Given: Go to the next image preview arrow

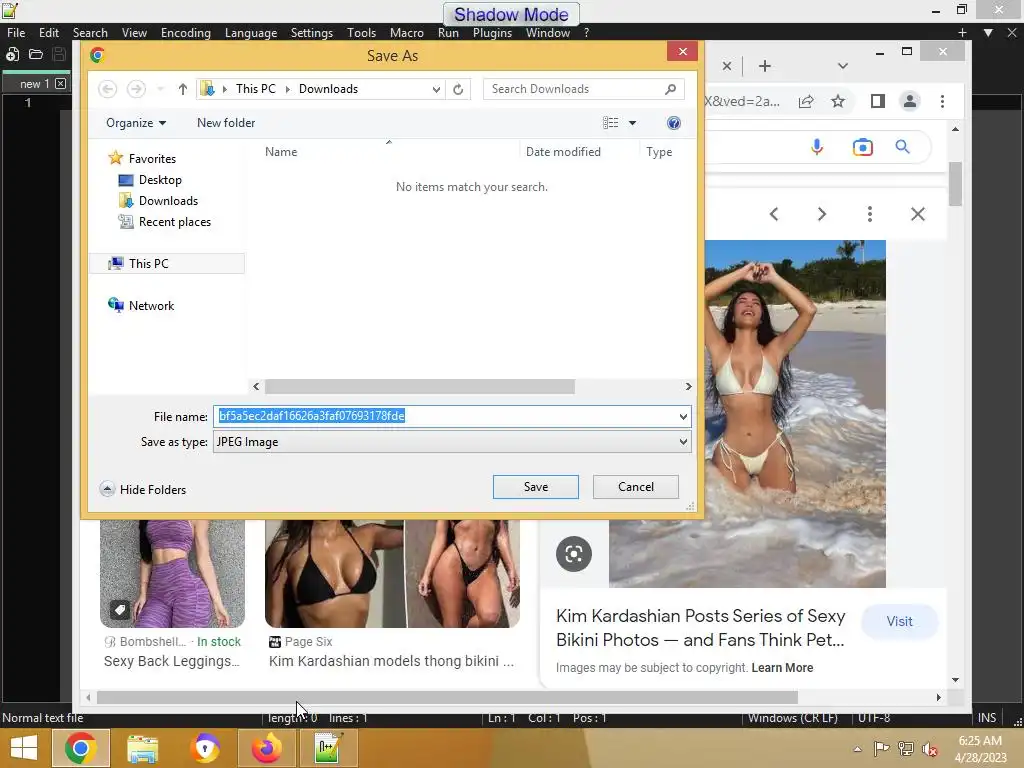Looking at the screenshot, I should click(822, 214).
